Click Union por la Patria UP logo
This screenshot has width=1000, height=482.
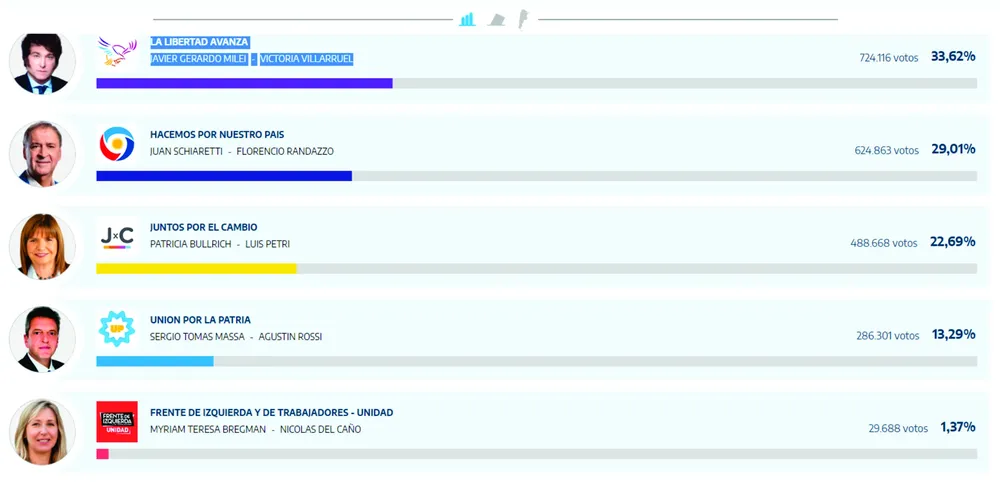[x=117, y=329]
